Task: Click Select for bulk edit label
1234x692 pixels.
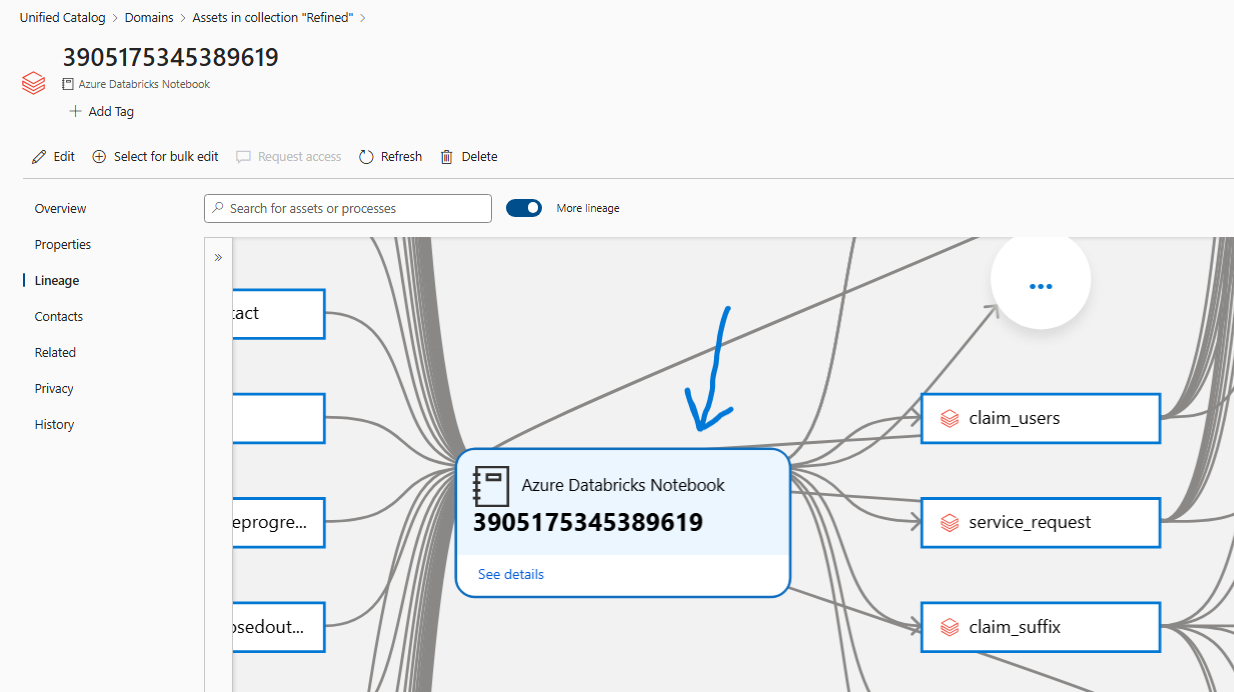Action: click(166, 157)
